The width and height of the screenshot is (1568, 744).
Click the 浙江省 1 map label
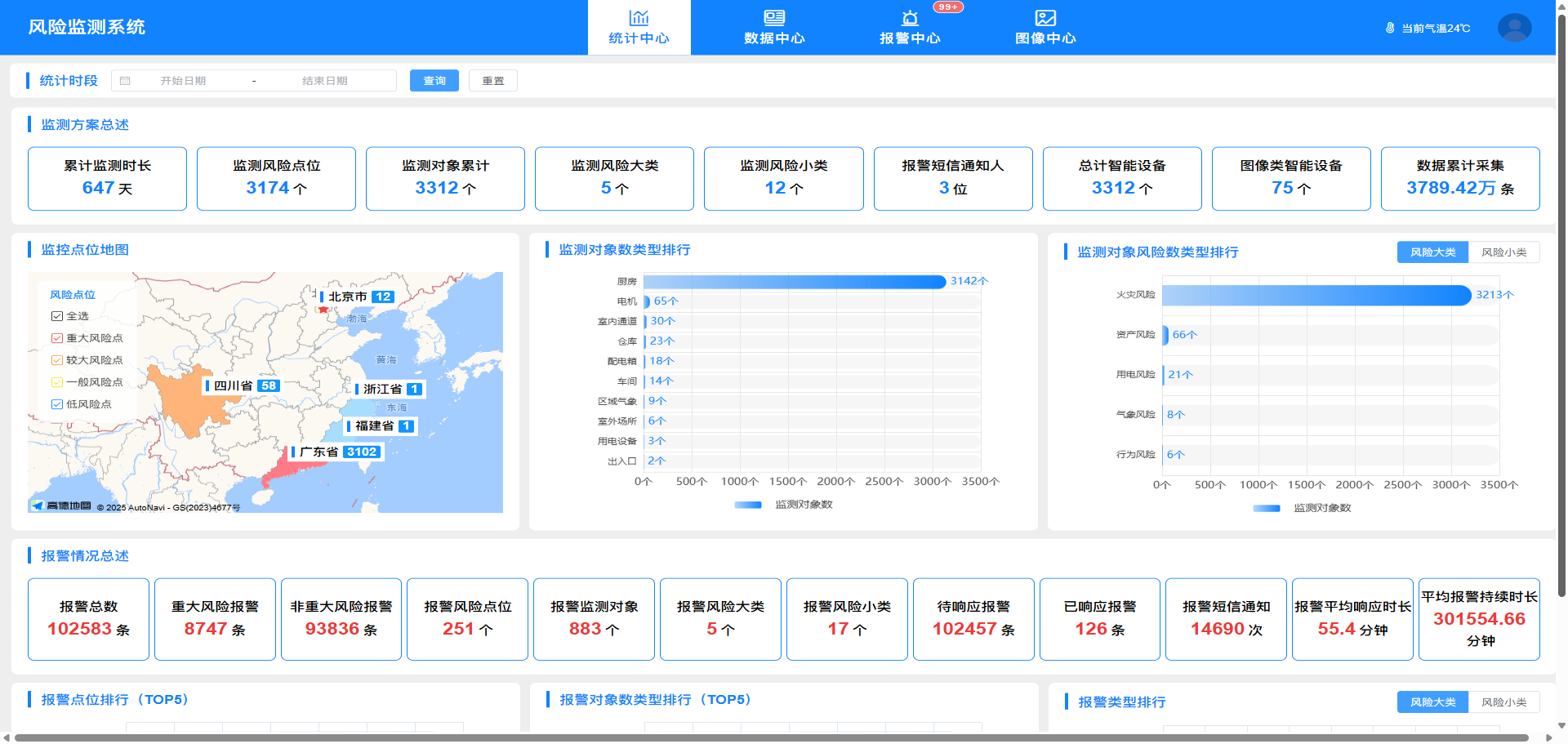tap(389, 389)
